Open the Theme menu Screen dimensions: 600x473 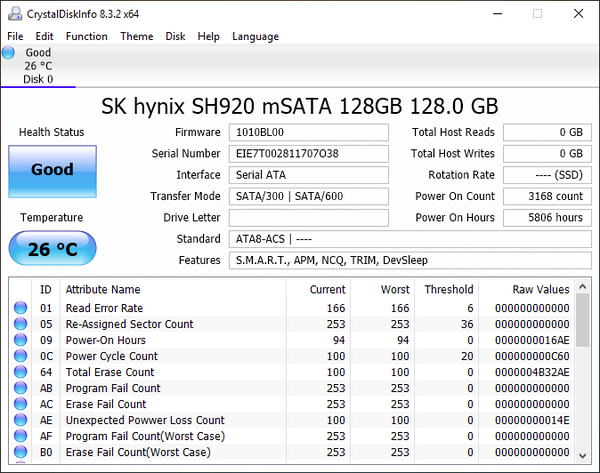137,36
